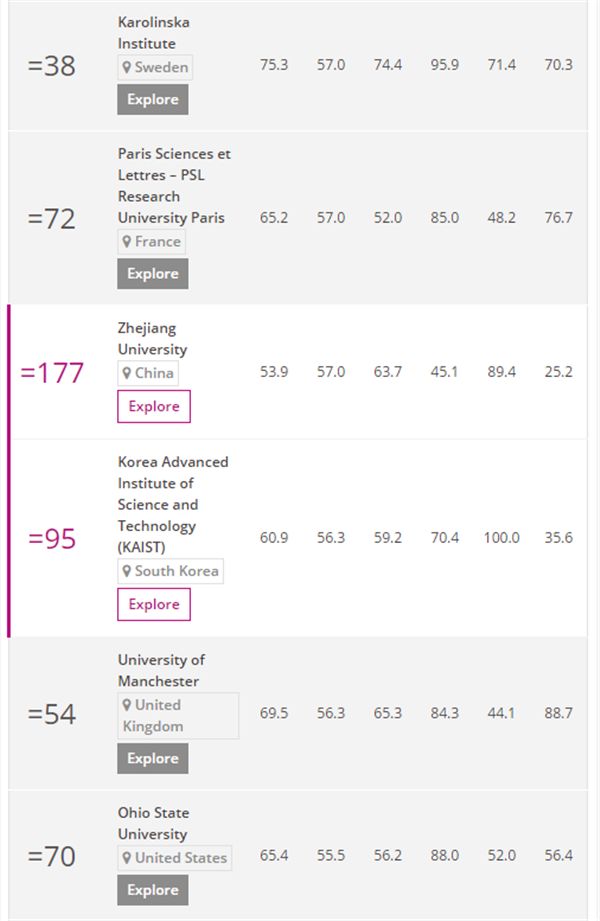Select the University of Manchester title

[x=161, y=671]
